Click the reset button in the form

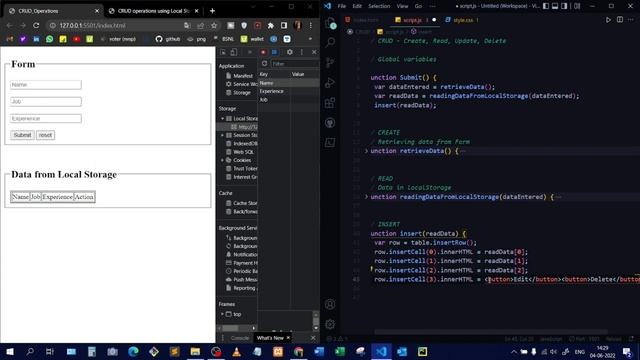45,135
